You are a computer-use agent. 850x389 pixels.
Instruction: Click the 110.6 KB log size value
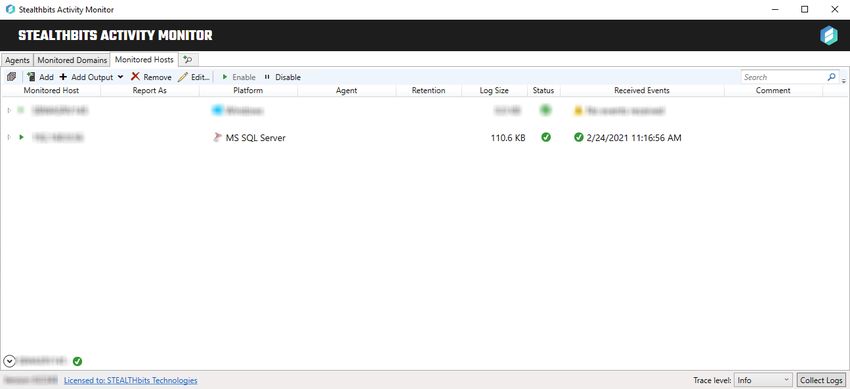pyautogui.click(x=508, y=138)
